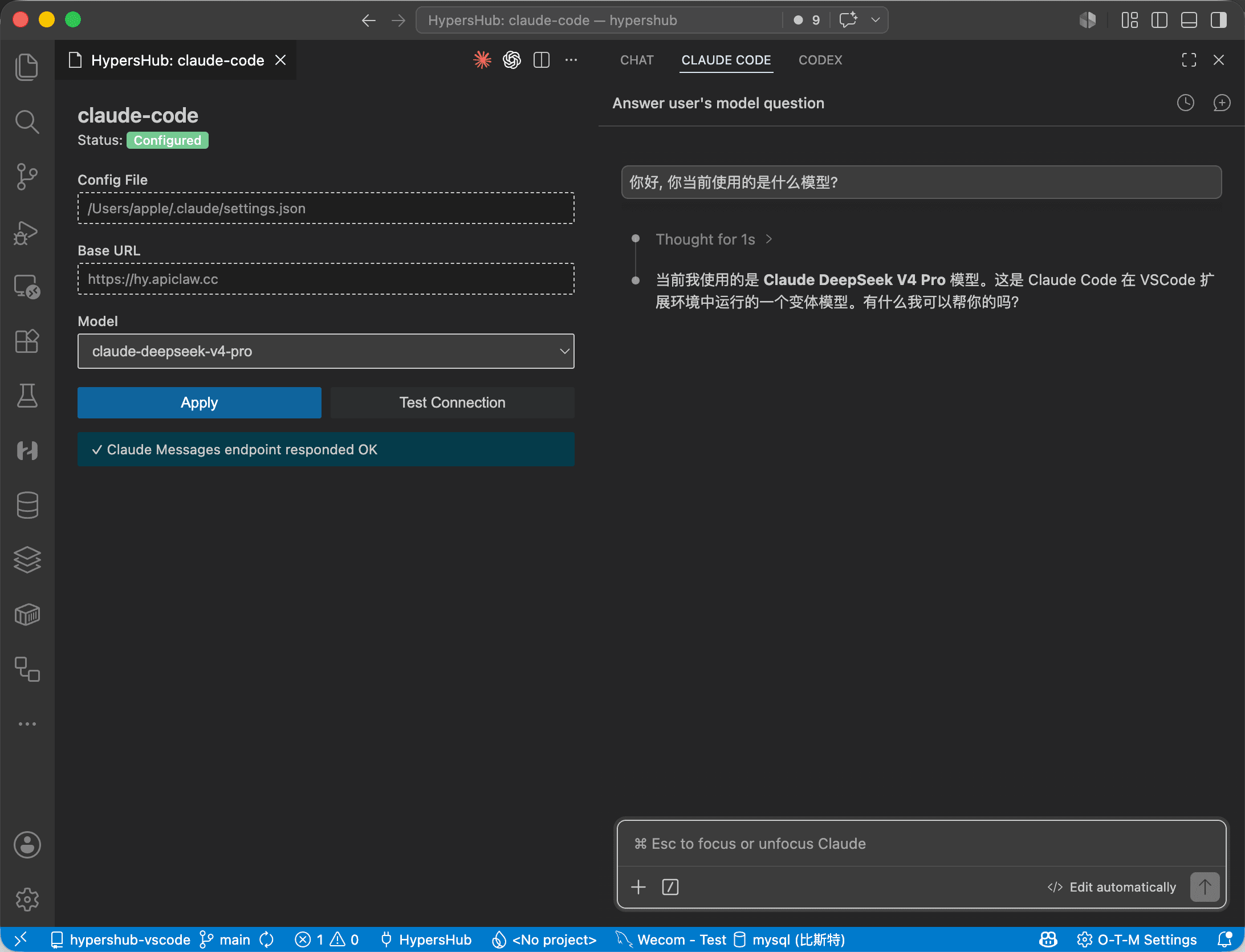1245x952 pixels.
Task: Toggle the primary side bar
Action: pyautogui.click(x=1159, y=21)
